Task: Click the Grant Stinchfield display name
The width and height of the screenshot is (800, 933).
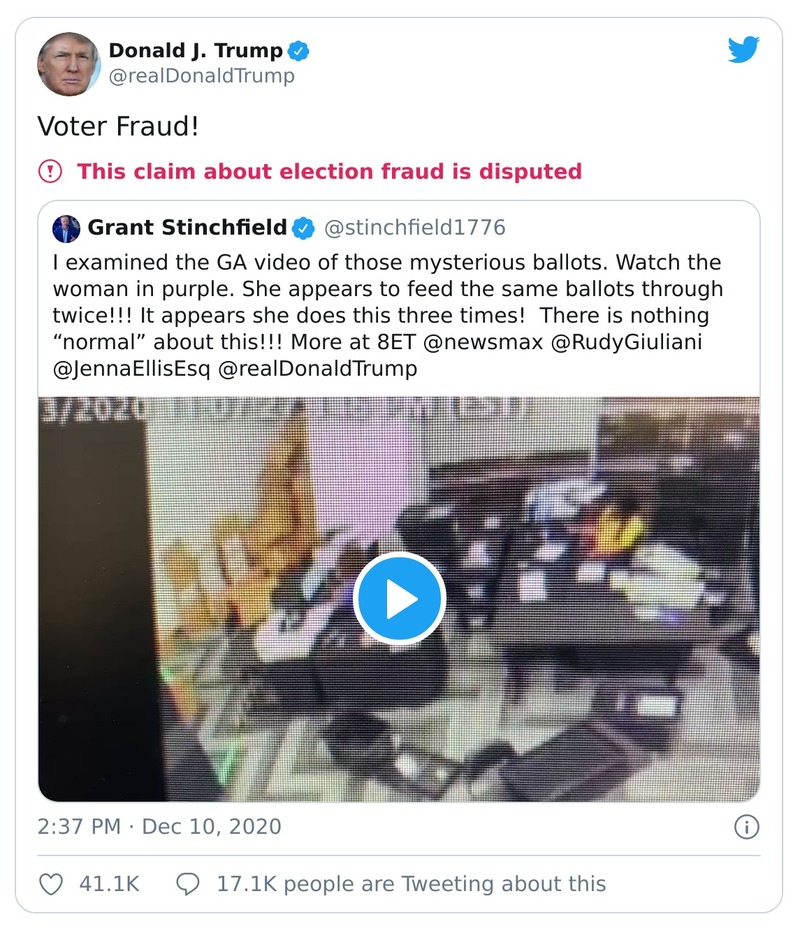Action: [187, 228]
